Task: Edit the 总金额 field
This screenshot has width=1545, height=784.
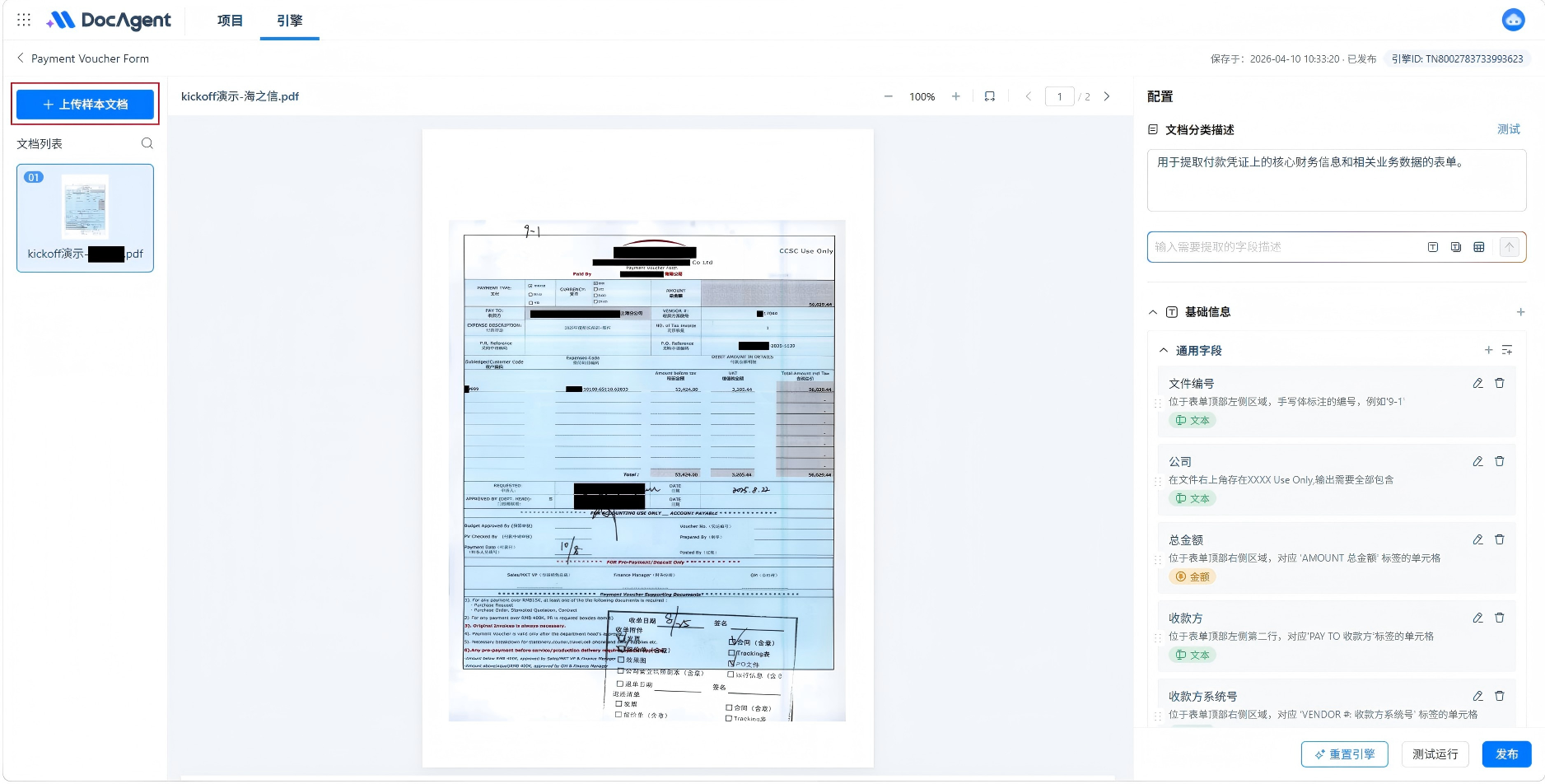Action: [x=1478, y=539]
